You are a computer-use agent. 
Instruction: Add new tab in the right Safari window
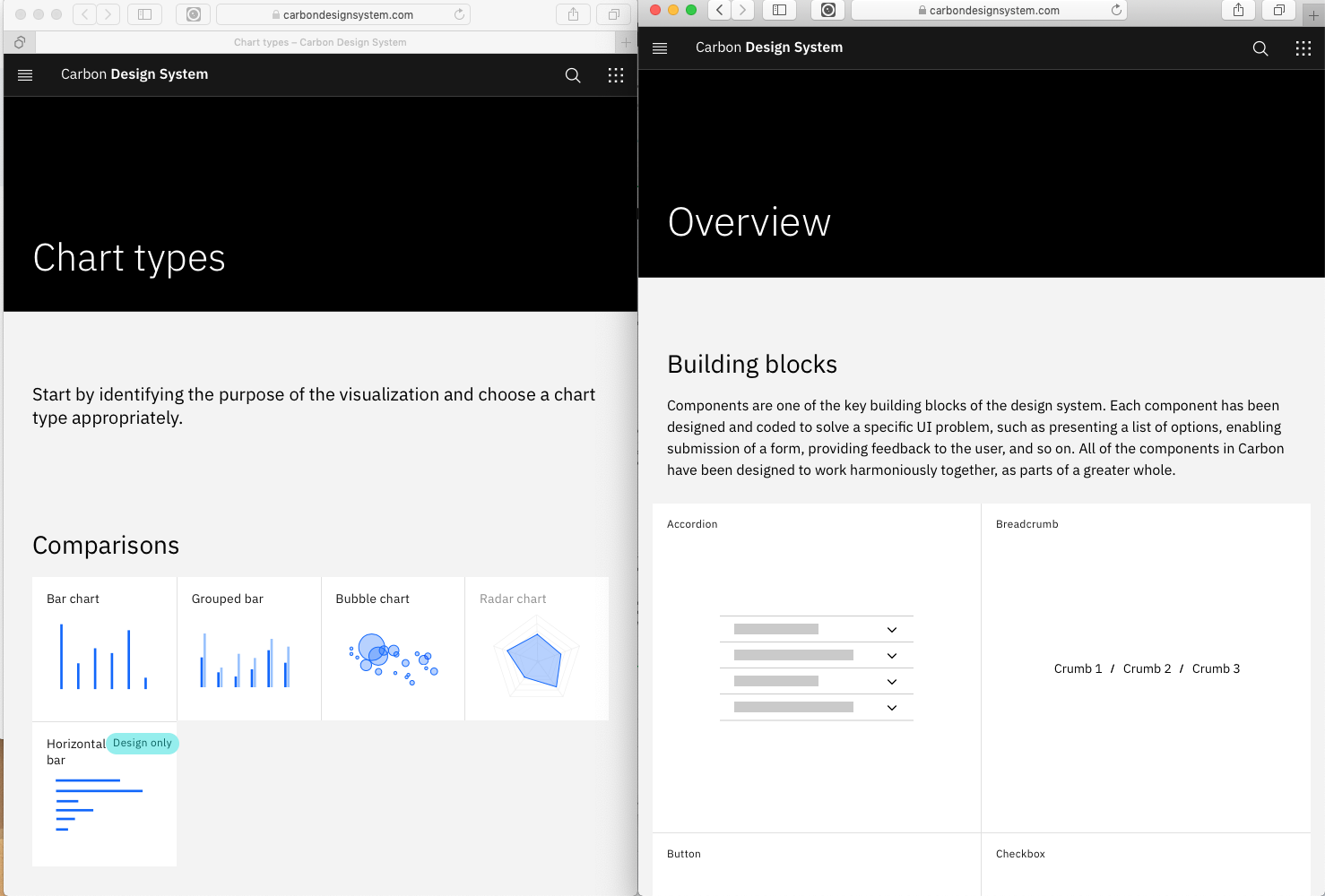point(1314,15)
